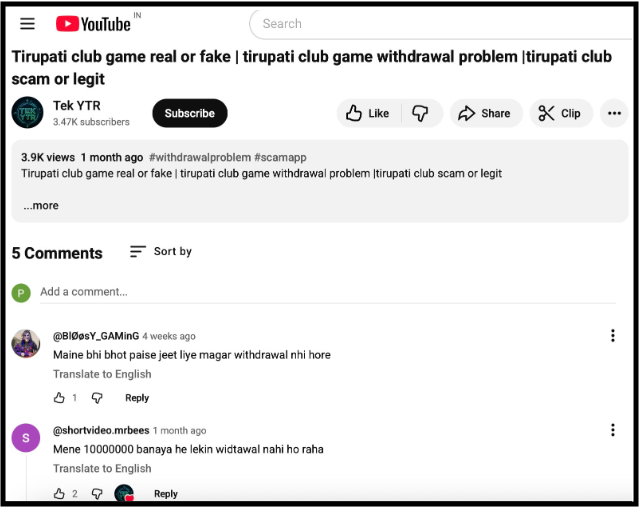This screenshot has width=640, height=507.
Task: Dislike the video
Action: (420, 113)
